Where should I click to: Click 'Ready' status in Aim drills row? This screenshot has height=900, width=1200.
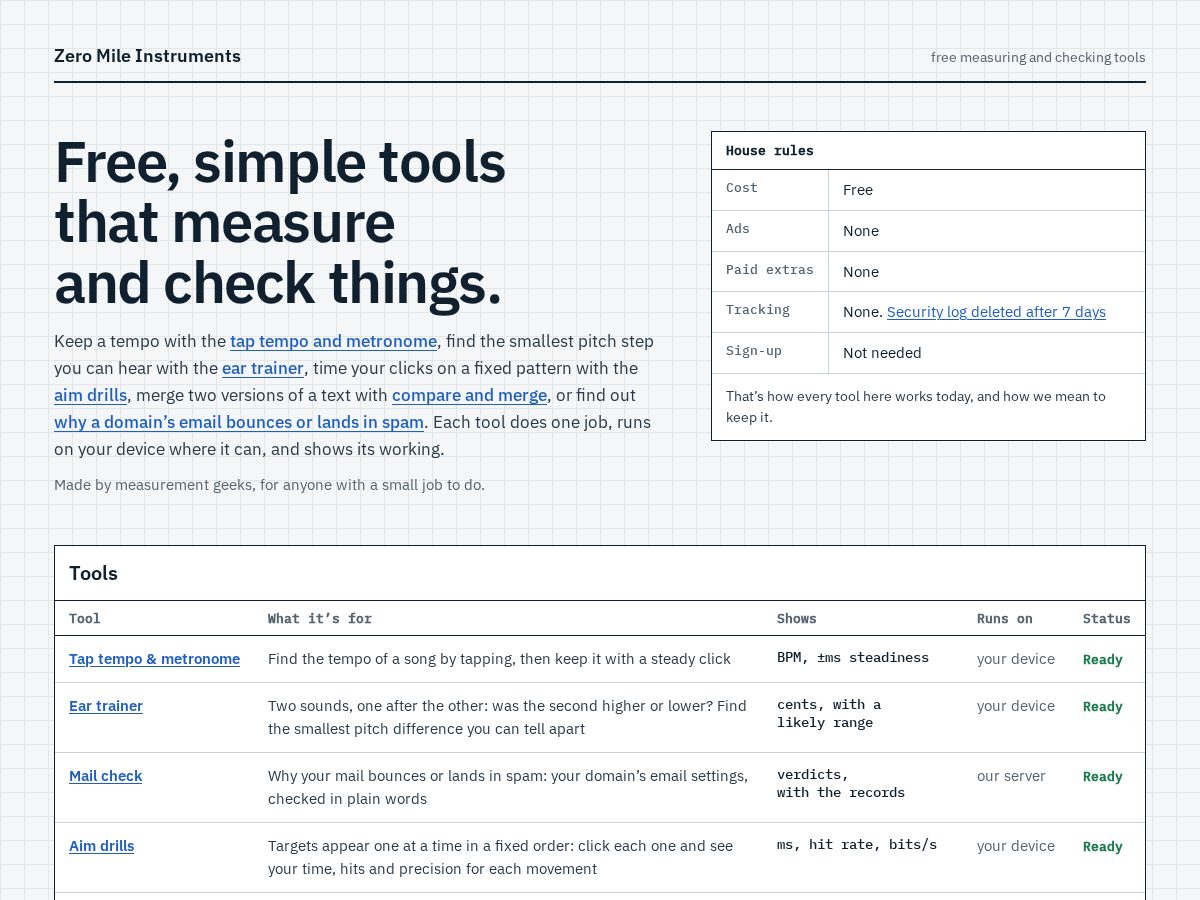(x=1103, y=847)
